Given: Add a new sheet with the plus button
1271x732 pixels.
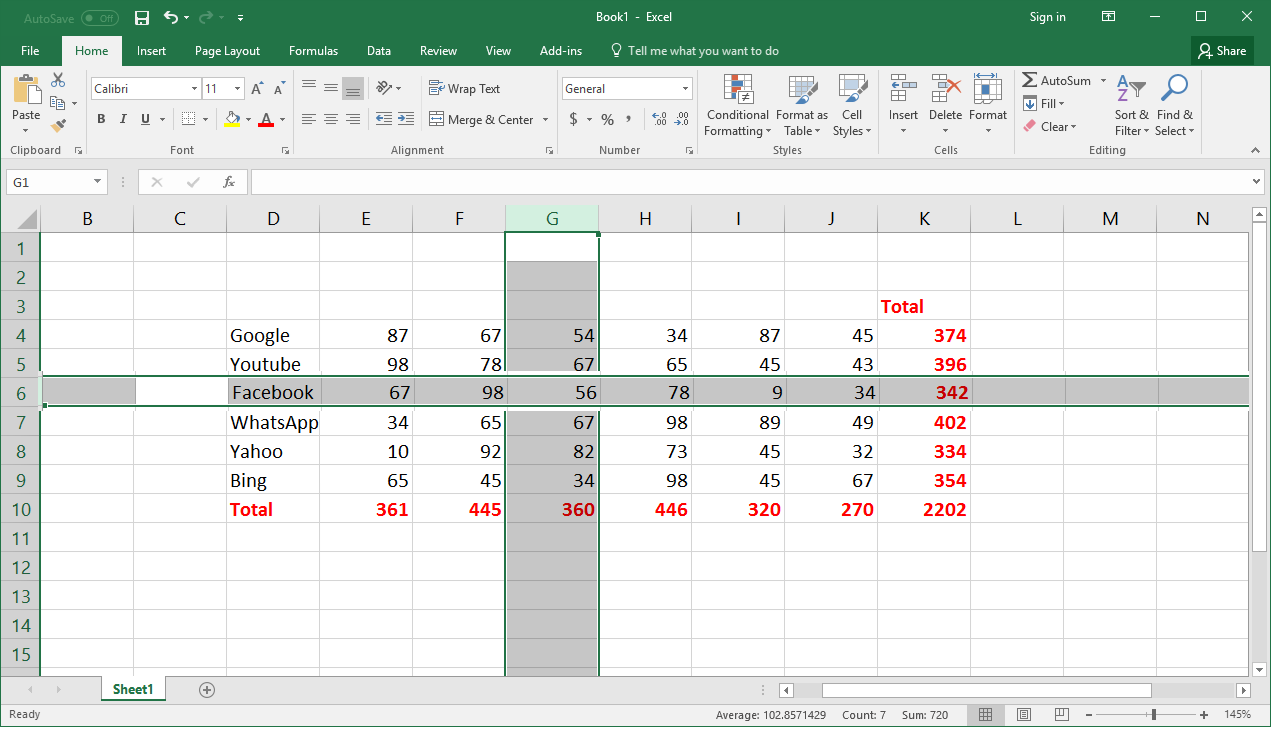Looking at the screenshot, I should (x=206, y=689).
